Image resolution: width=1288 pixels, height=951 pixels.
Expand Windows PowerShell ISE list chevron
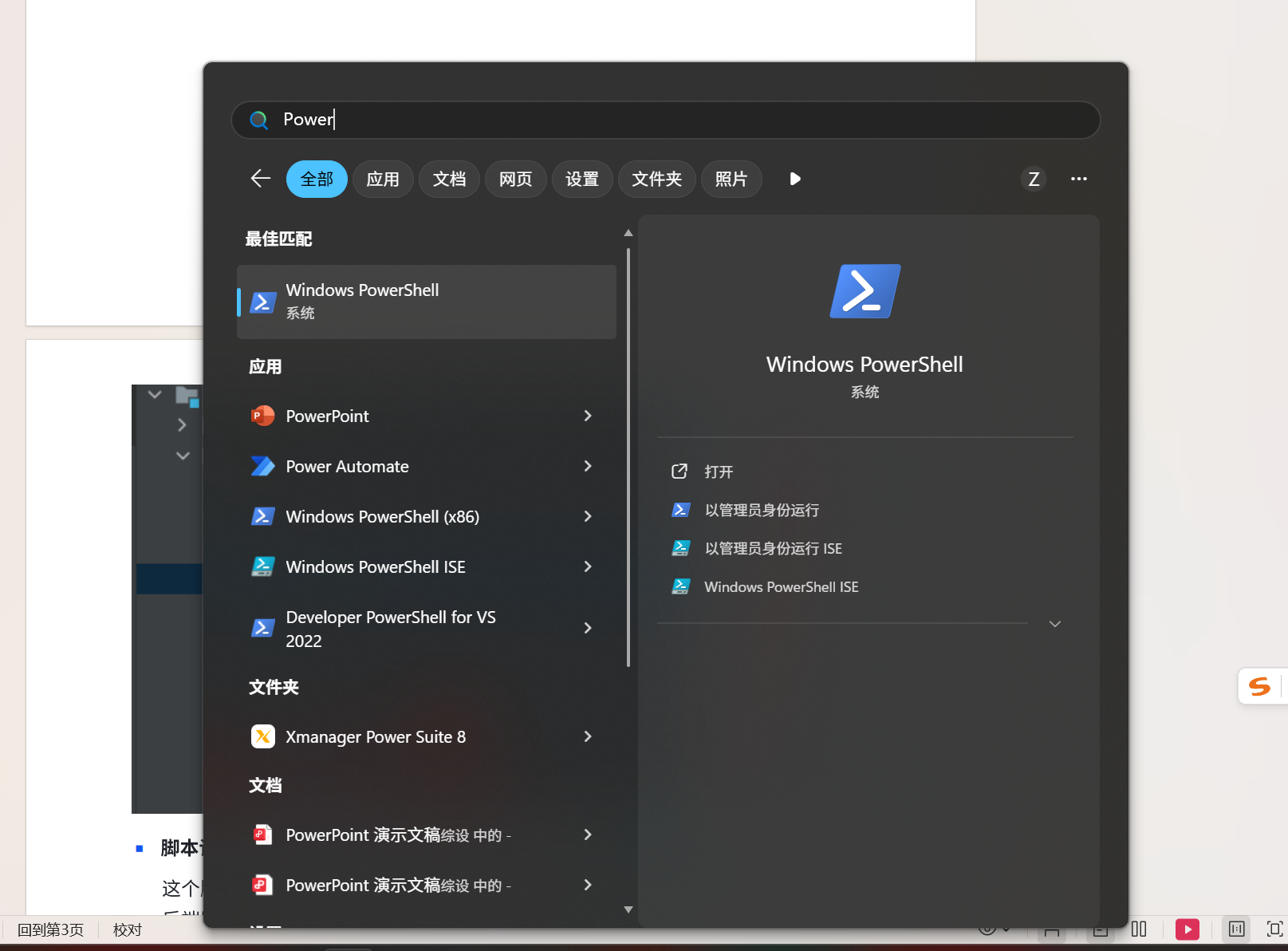[588, 566]
